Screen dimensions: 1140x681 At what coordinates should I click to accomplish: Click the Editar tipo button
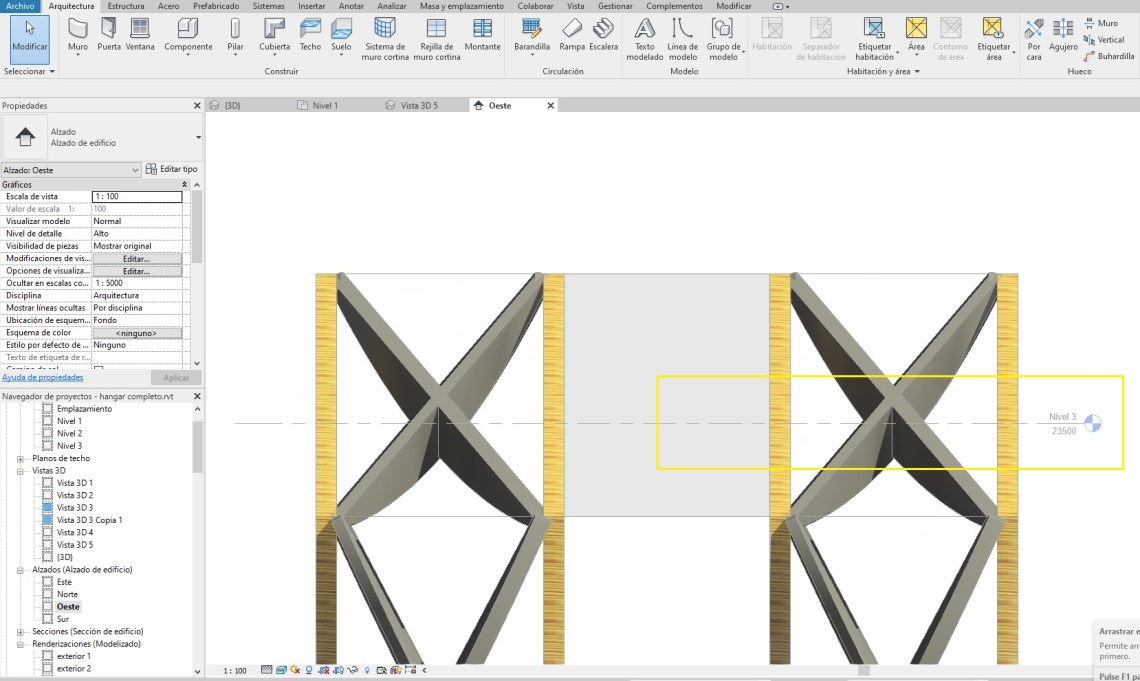point(172,170)
